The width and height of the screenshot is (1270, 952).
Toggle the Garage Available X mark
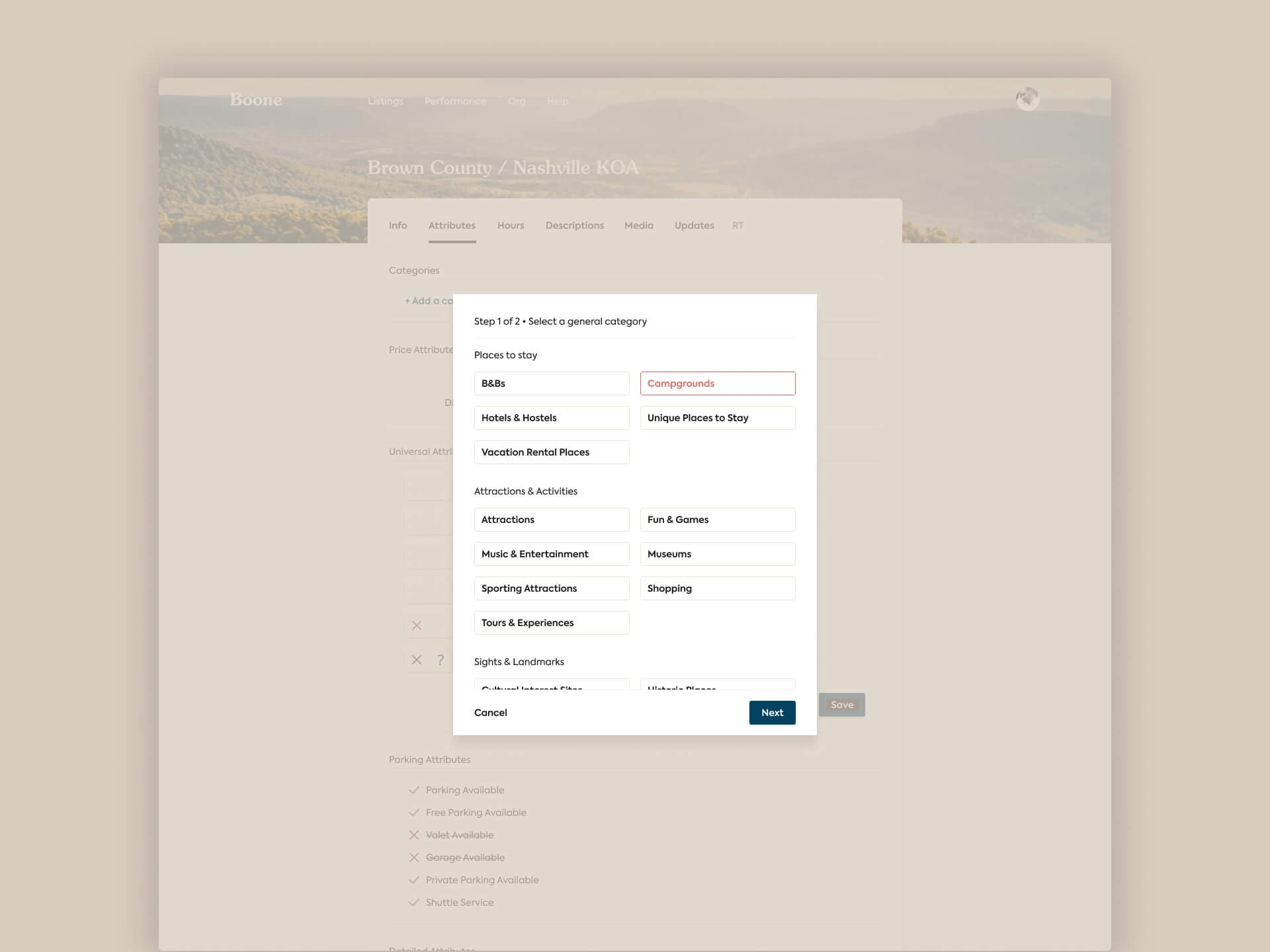point(414,857)
